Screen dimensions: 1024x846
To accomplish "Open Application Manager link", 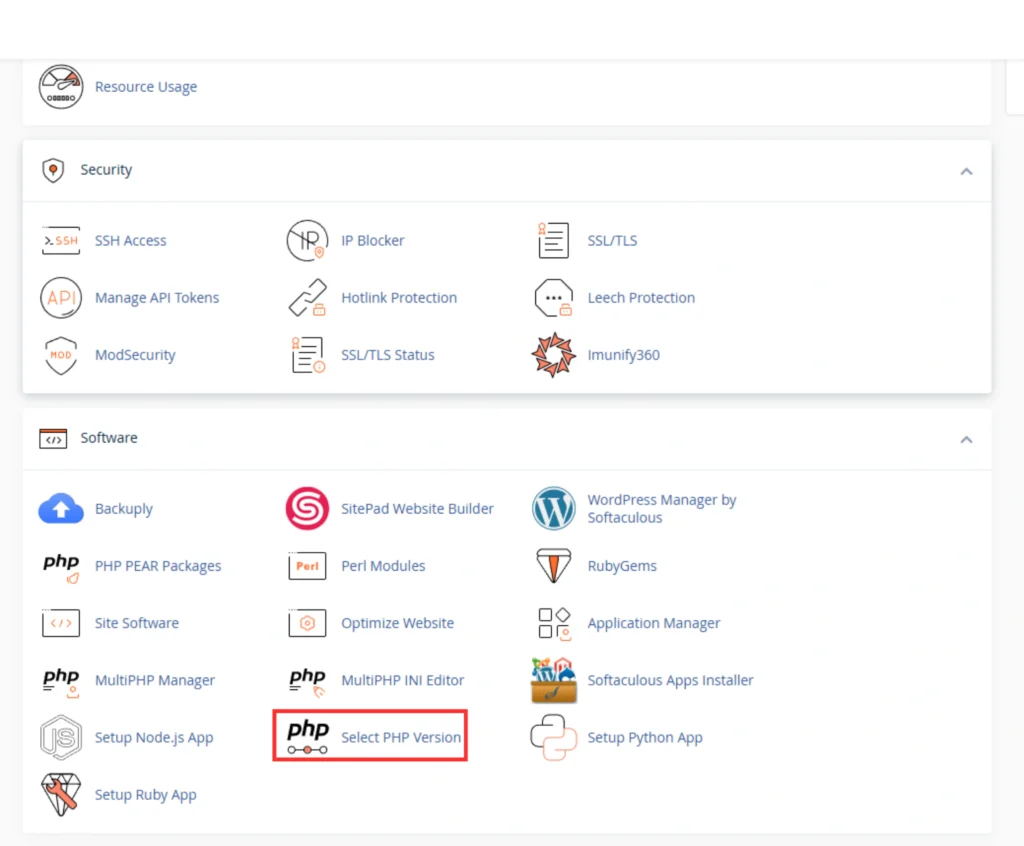I will (x=654, y=623).
